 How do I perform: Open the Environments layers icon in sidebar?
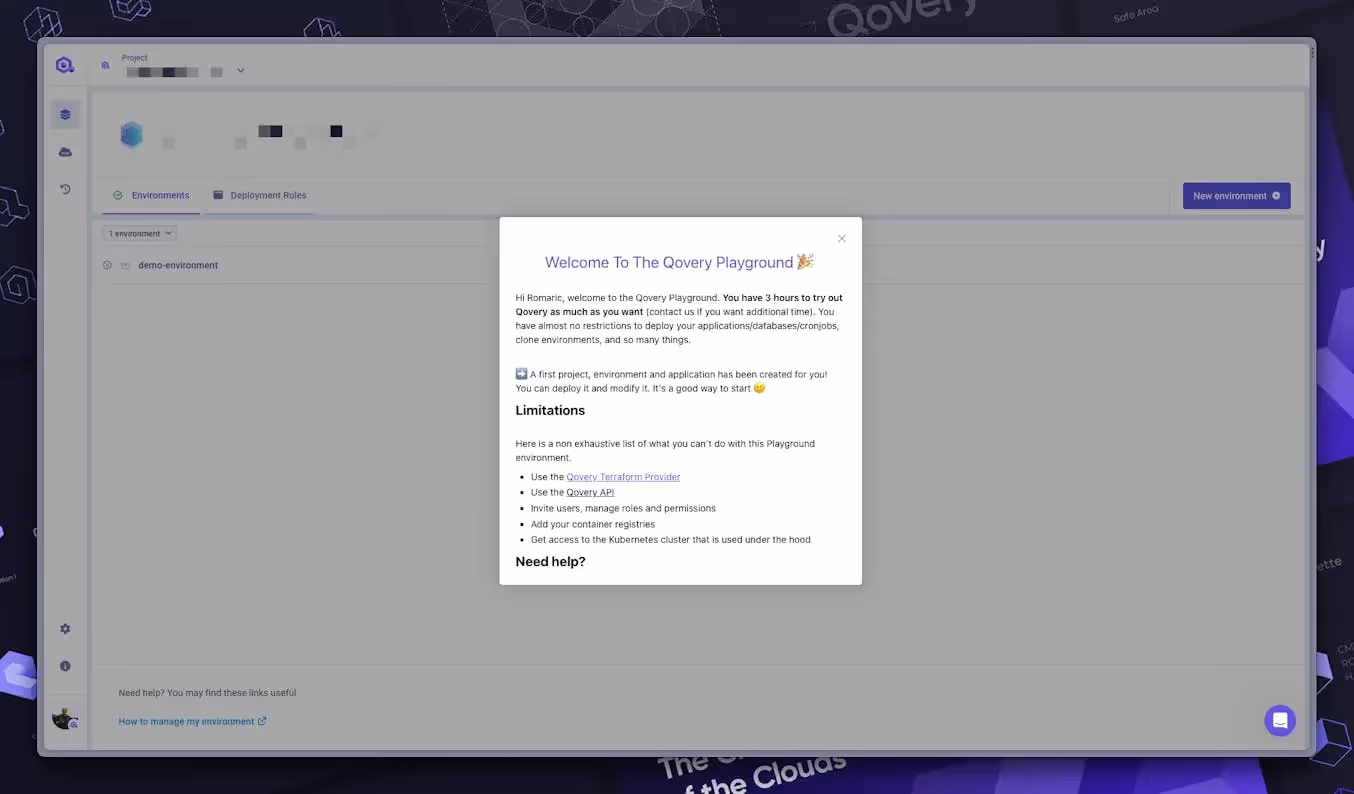click(x=65, y=114)
